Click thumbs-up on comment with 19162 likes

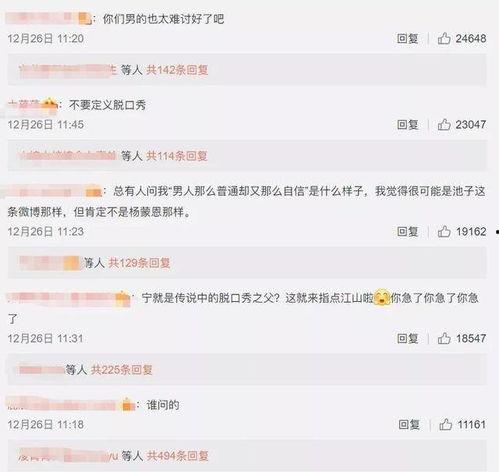click(x=444, y=231)
